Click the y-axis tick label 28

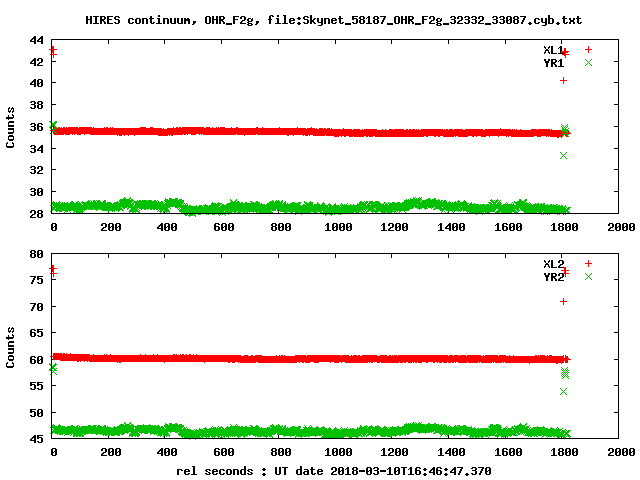point(36,213)
